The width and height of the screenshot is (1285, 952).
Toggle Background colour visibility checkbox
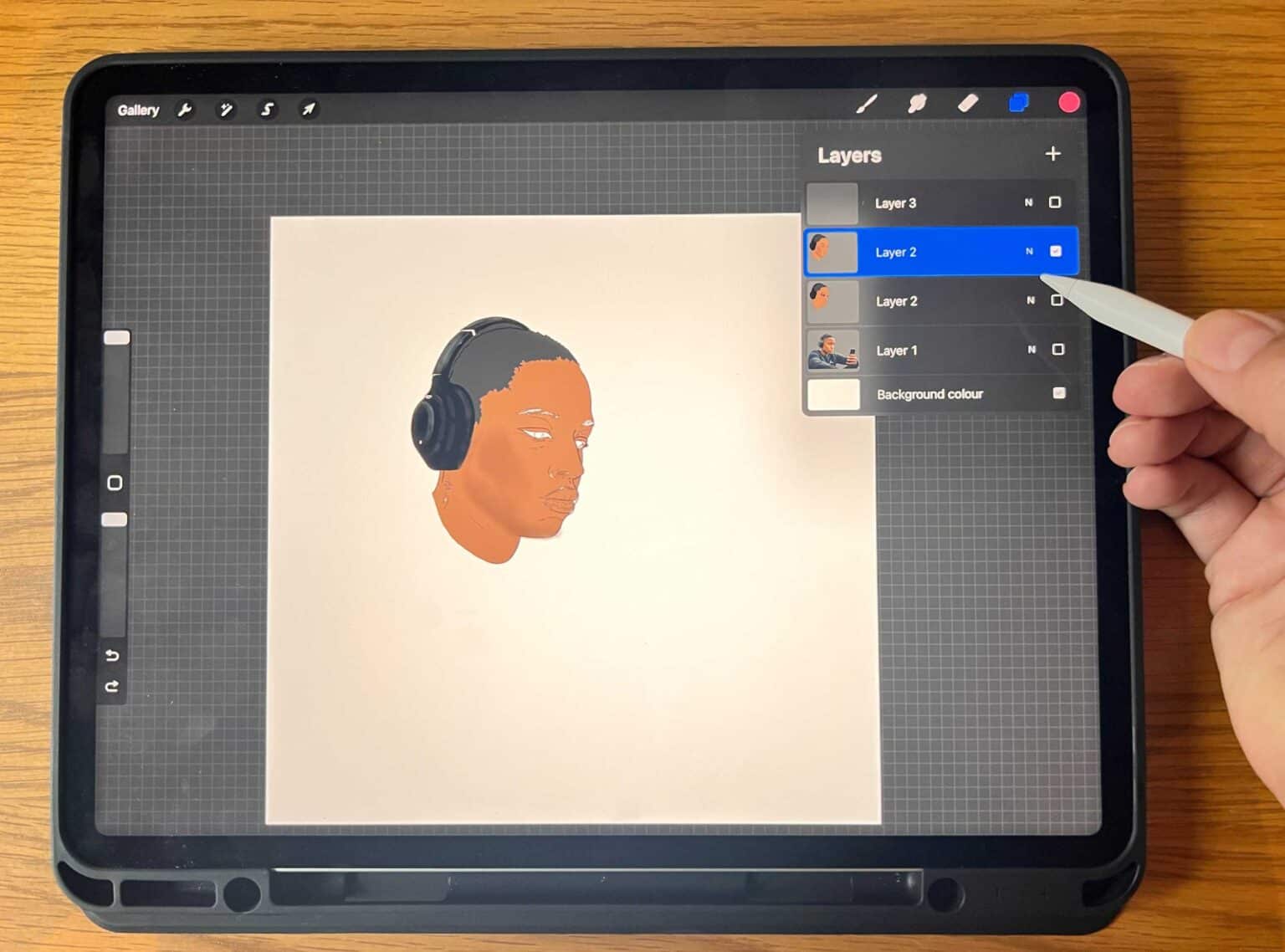click(x=1059, y=393)
